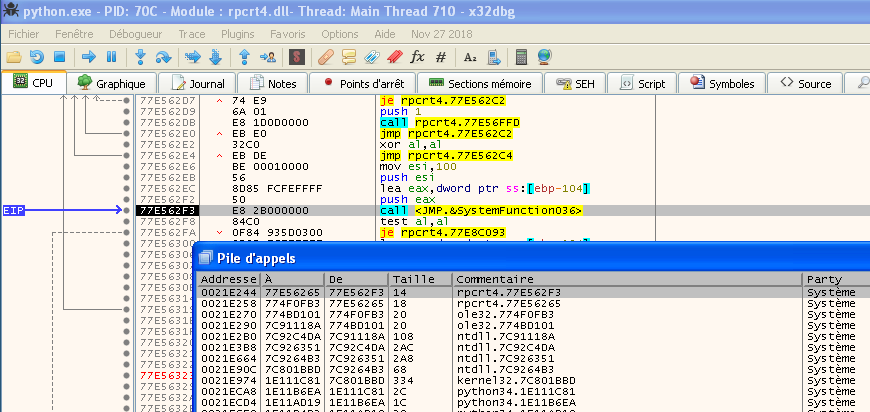Toggle breakpoint dot at address 77E562D9
The height and width of the screenshot is (412, 870).
coord(127,111)
